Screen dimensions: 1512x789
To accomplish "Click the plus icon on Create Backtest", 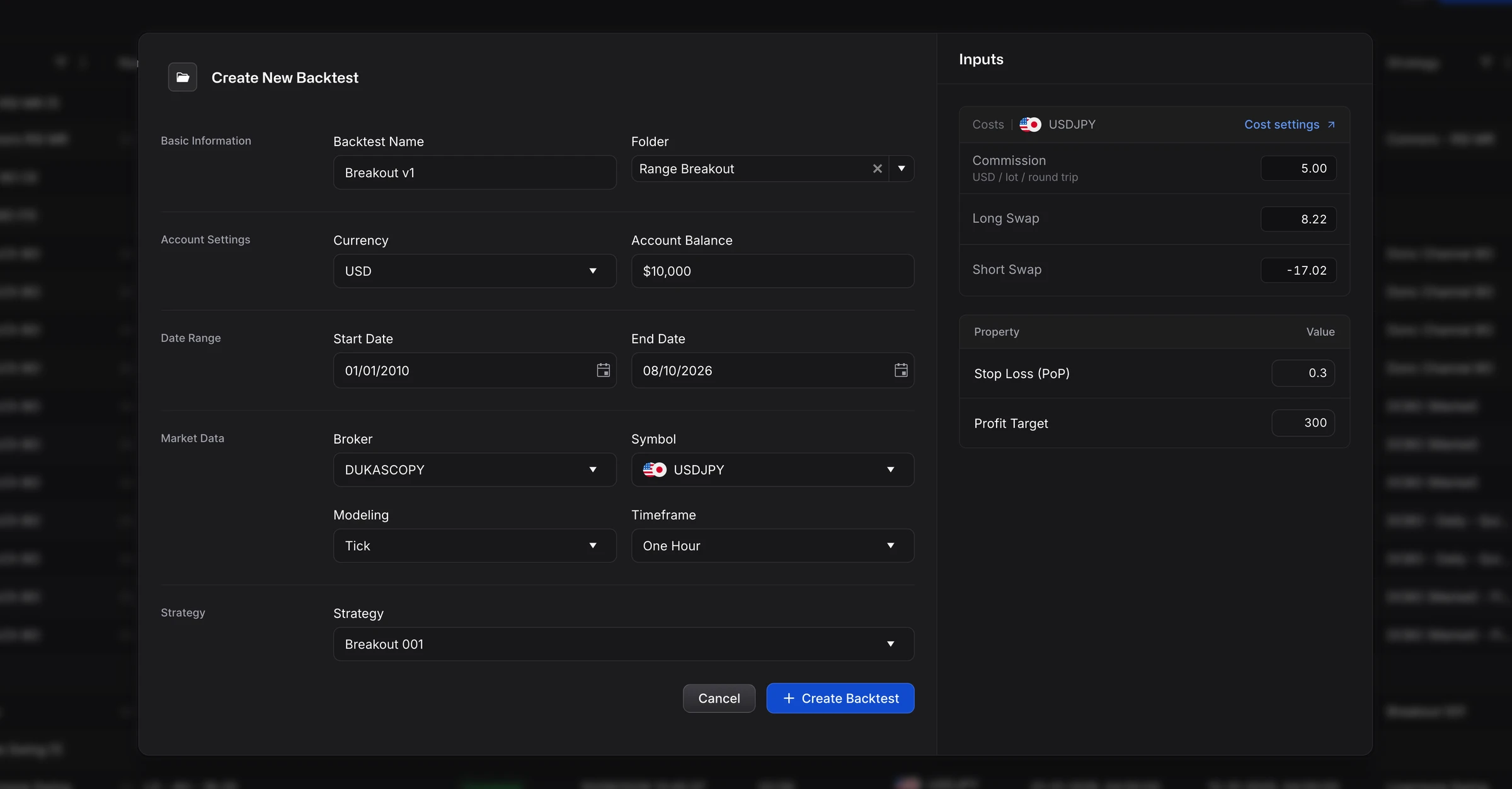I will pyautogui.click(x=789, y=698).
